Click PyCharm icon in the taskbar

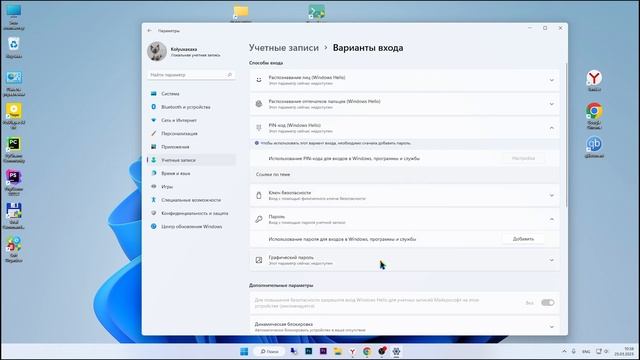click(x=309, y=351)
